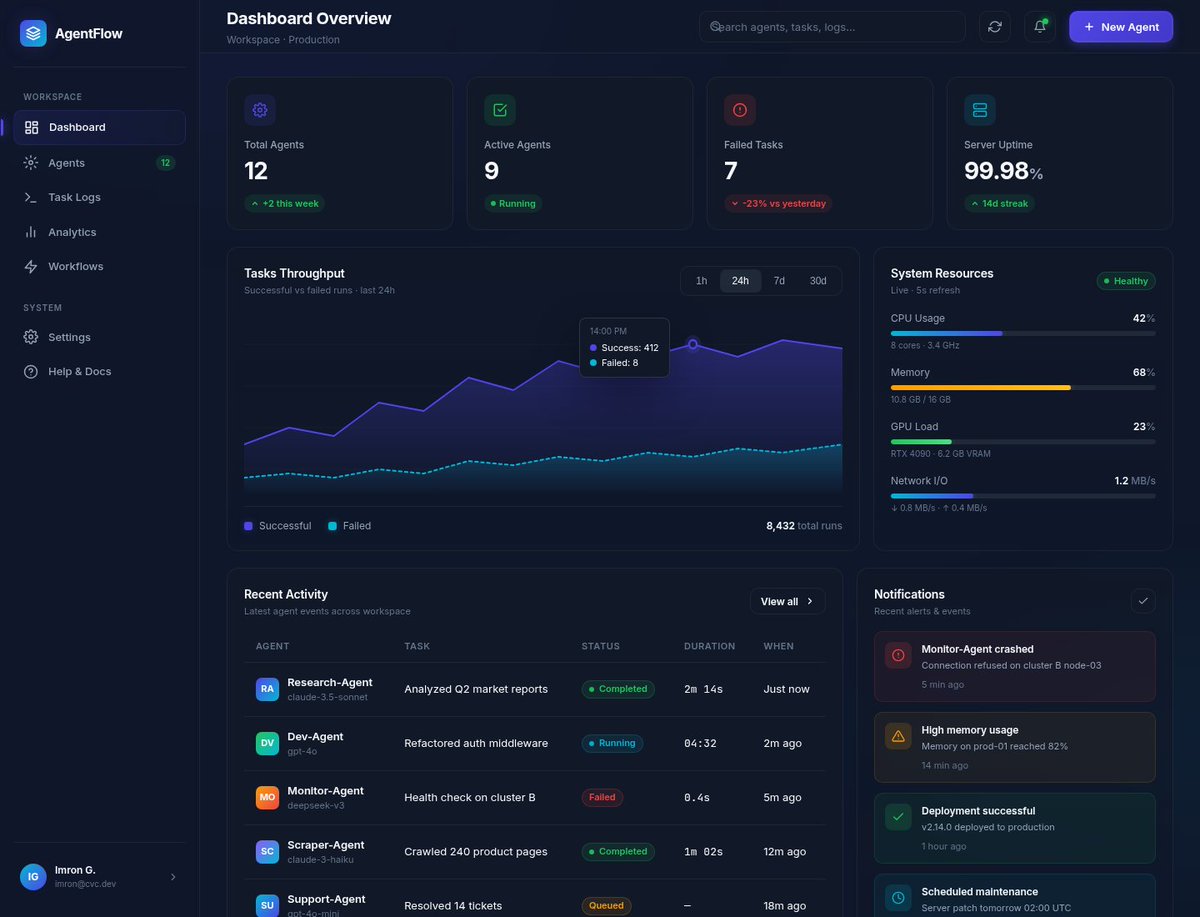Click the Deployment successful check icon
The image size is (1200, 917).
click(x=898, y=817)
